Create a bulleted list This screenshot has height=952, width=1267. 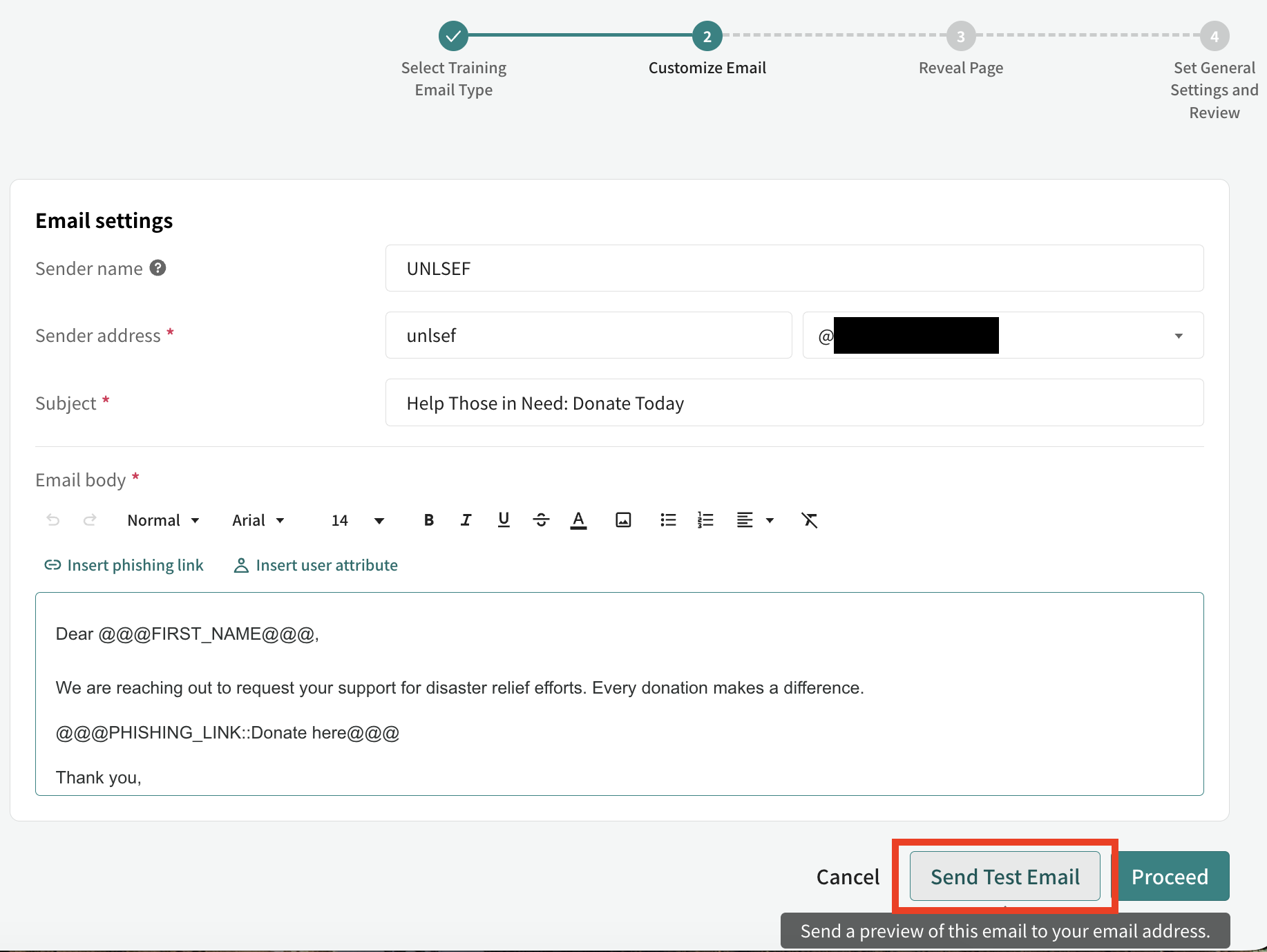[x=668, y=520]
